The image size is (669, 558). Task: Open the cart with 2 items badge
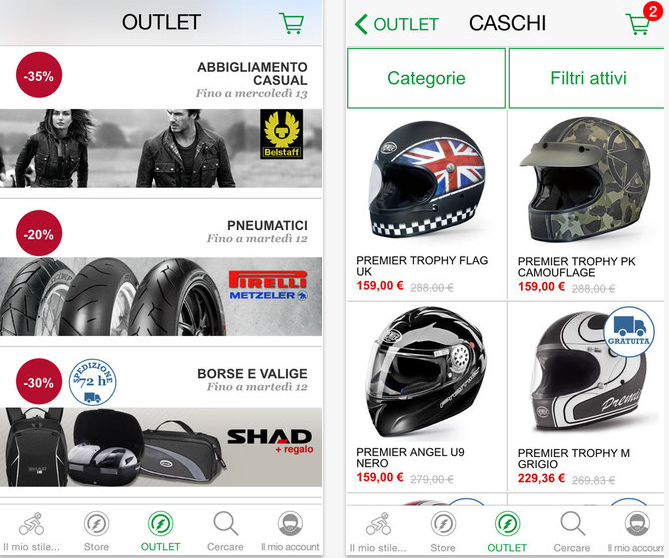tap(643, 20)
